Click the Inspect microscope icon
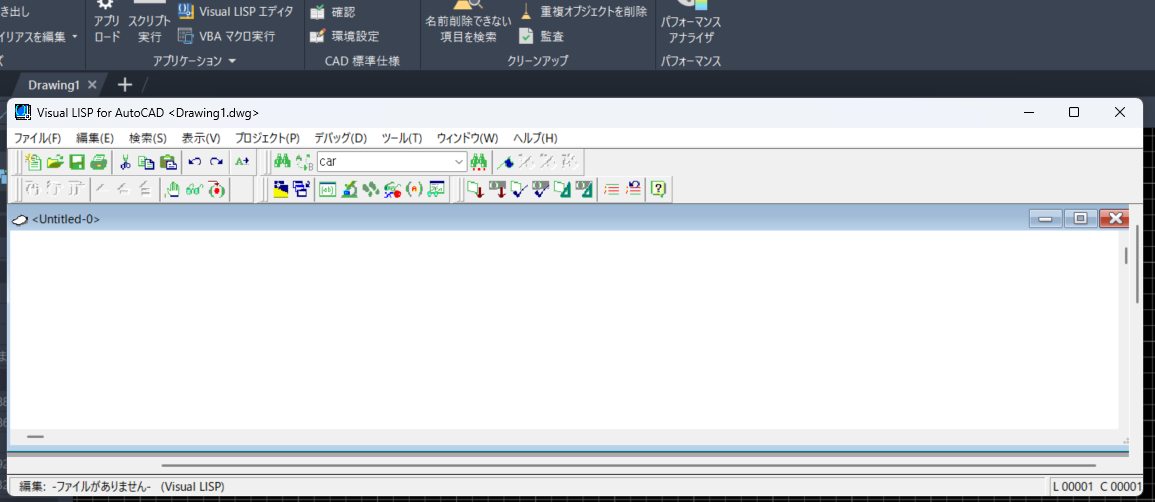The image size is (1155, 502). (x=349, y=189)
